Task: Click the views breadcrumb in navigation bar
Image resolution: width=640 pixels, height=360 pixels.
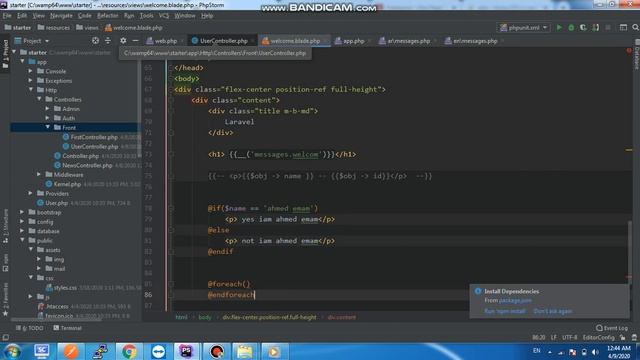Action: tap(87, 28)
